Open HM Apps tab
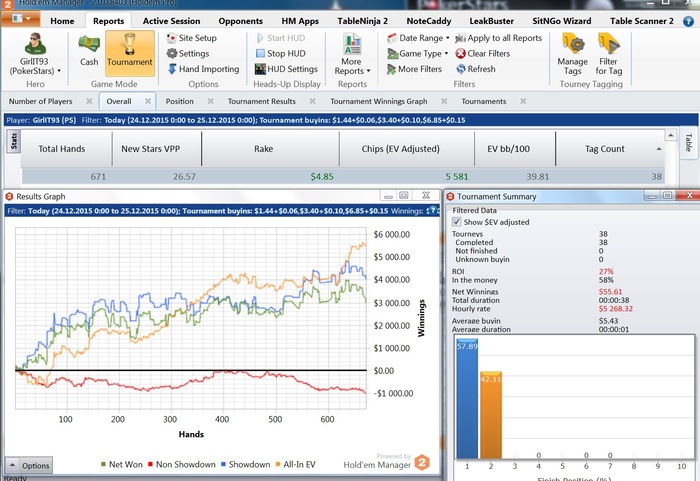Image resolution: width=700 pixels, height=481 pixels. point(300,21)
